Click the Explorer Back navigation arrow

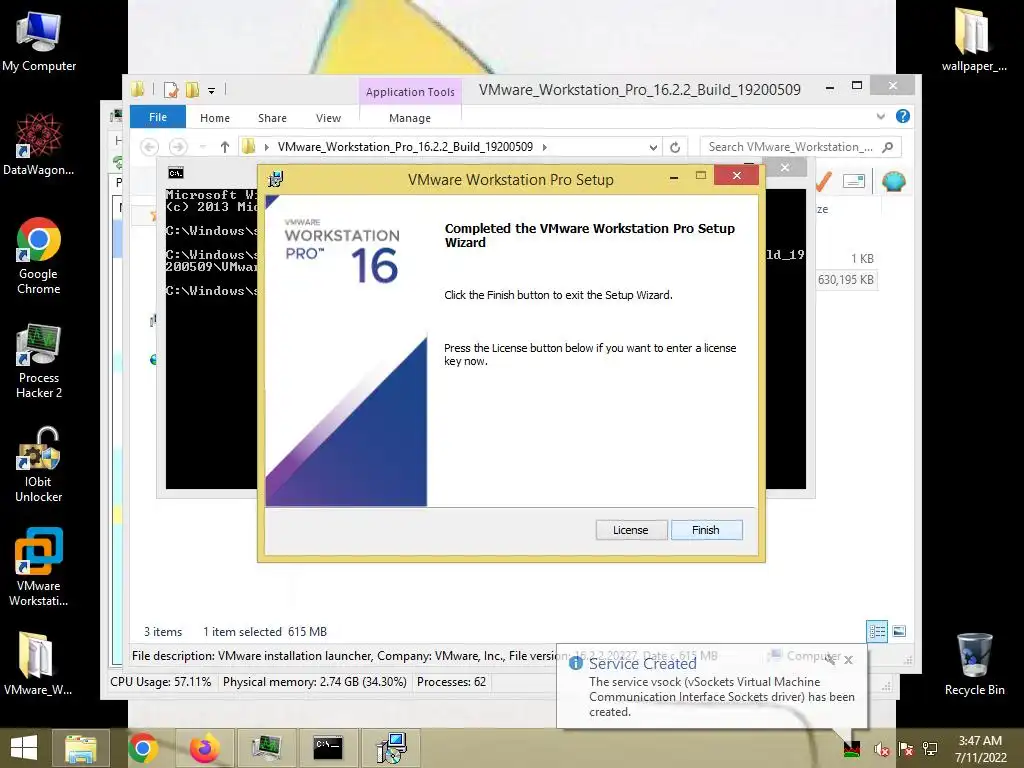150,147
